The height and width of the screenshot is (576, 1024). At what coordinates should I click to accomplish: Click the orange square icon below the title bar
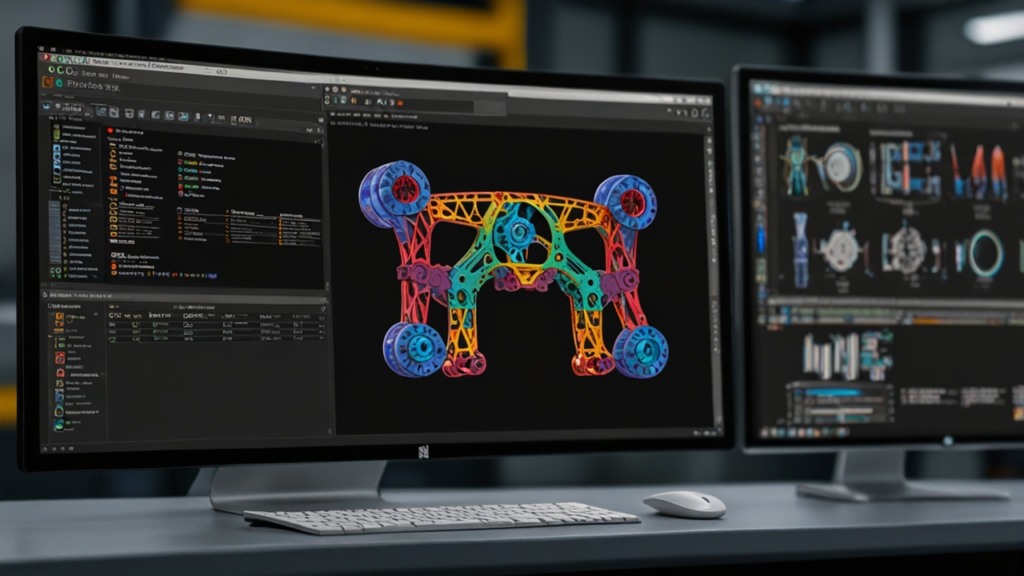(47, 82)
